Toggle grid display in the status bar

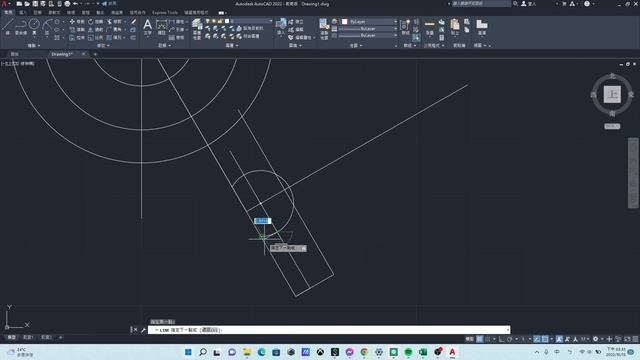click(x=480, y=339)
